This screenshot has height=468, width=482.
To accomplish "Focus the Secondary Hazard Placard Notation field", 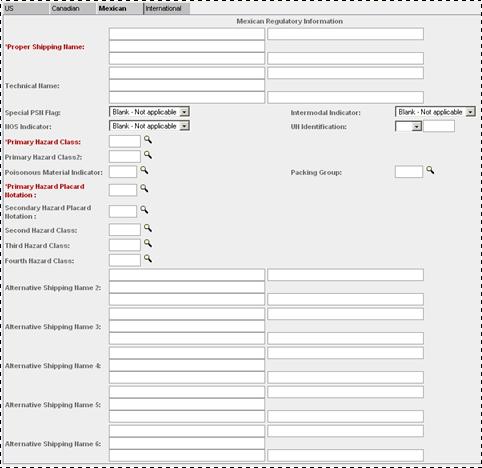I will (x=123, y=212).
